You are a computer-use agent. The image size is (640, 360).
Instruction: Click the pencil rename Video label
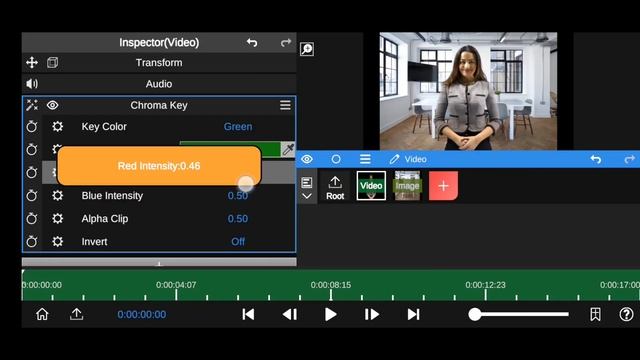coord(408,159)
